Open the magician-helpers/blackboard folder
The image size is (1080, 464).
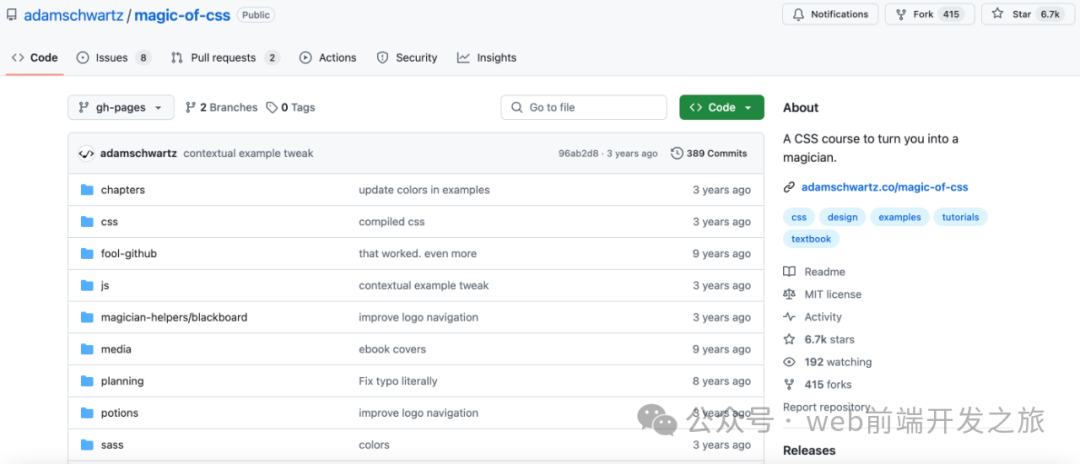point(174,318)
